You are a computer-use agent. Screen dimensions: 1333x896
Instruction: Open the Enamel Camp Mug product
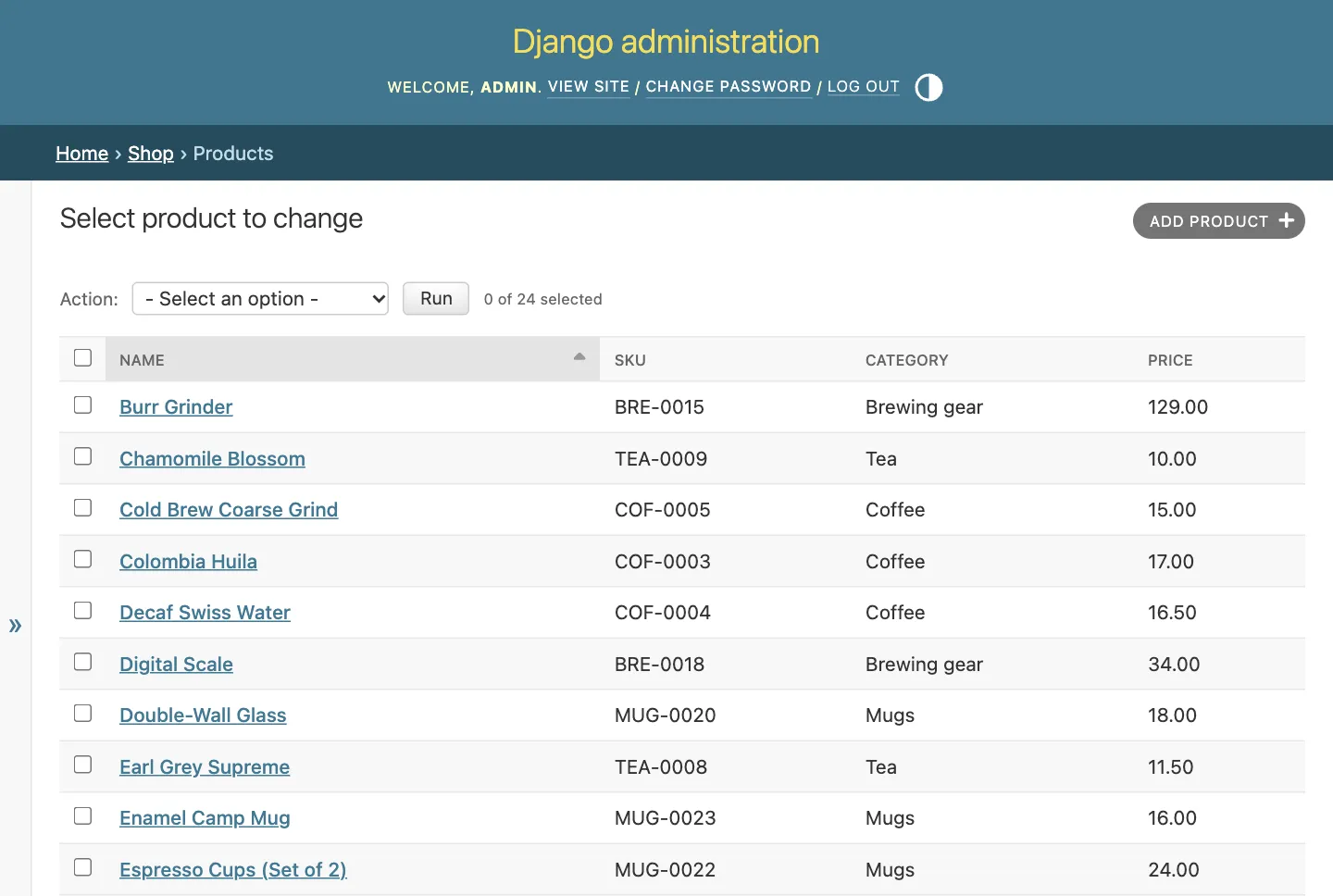point(205,818)
